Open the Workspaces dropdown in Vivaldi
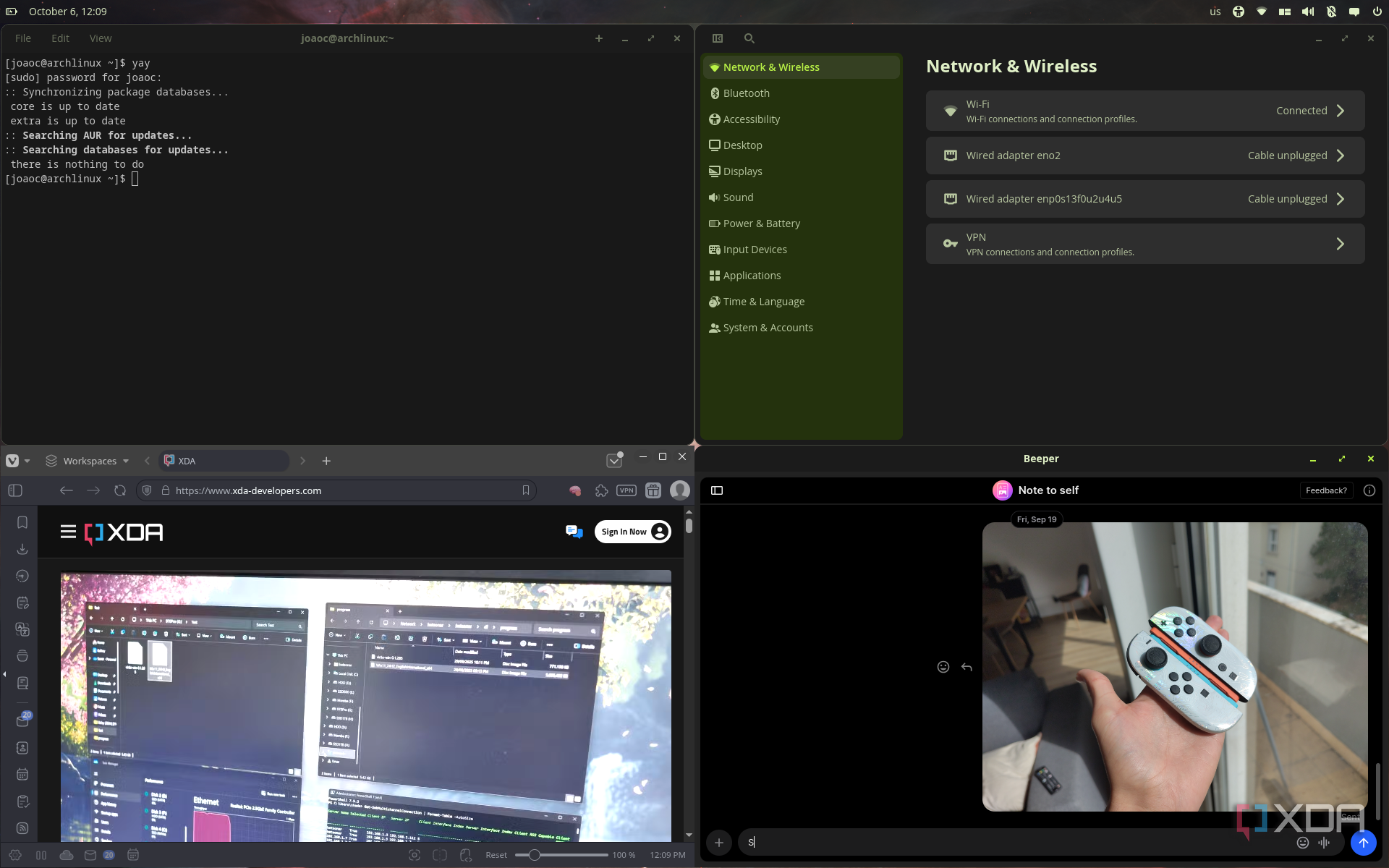The height and width of the screenshot is (868, 1389). pyautogui.click(x=88, y=461)
